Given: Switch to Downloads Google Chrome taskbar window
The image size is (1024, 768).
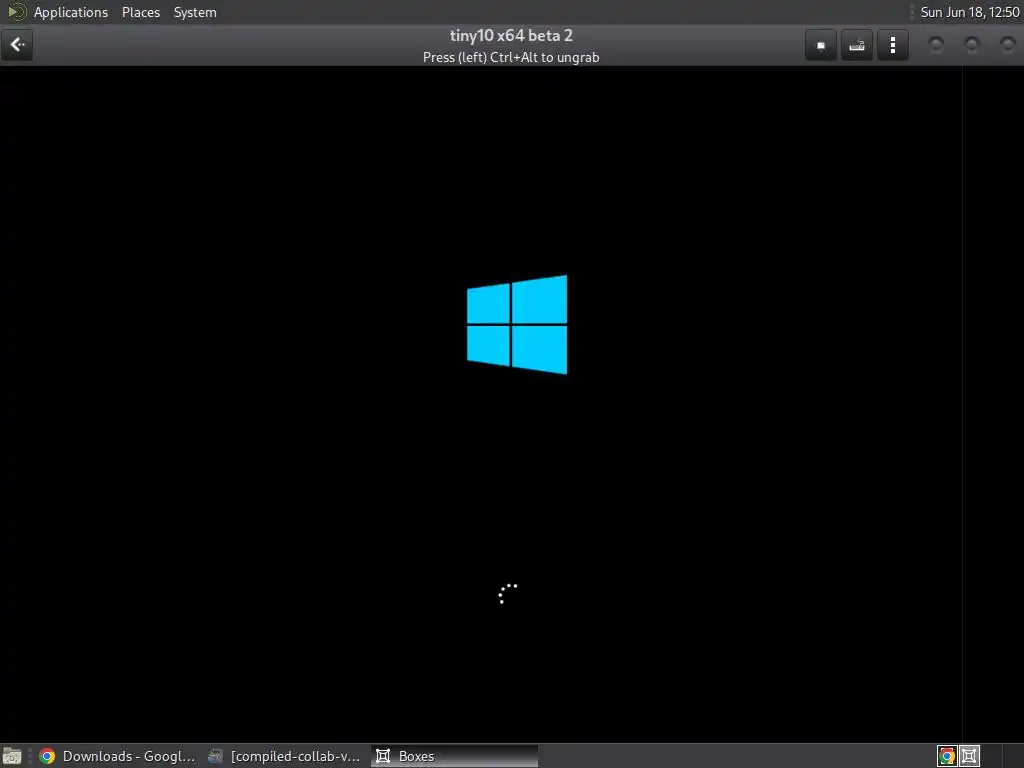Looking at the screenshot, I should [118, 756].
